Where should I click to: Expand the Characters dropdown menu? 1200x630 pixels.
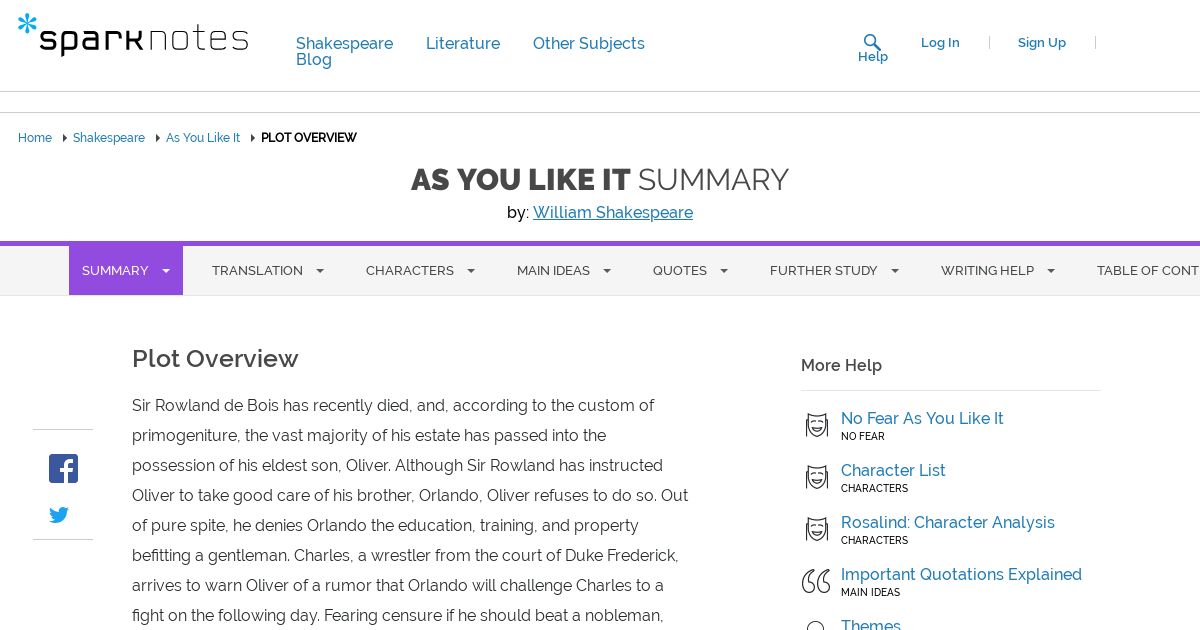(420, 271)
